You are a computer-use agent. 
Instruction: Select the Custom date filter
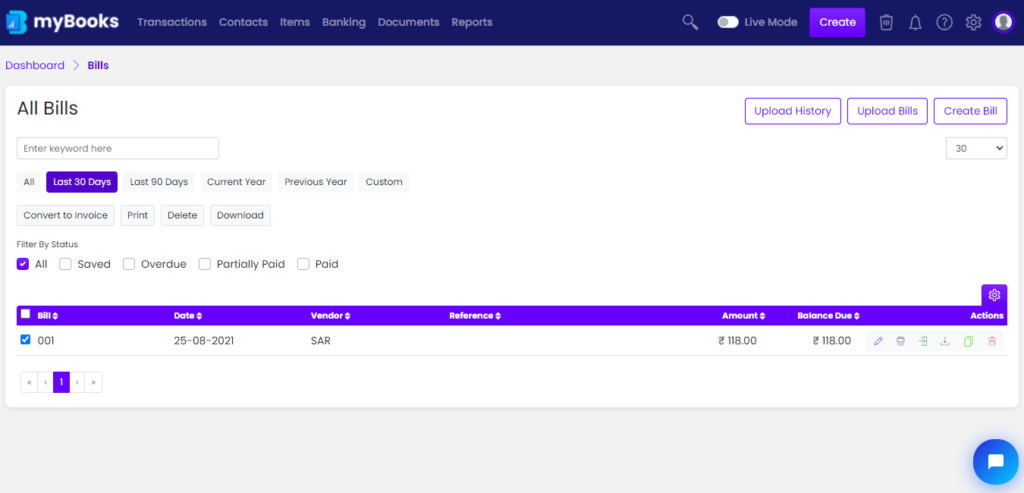384,182
